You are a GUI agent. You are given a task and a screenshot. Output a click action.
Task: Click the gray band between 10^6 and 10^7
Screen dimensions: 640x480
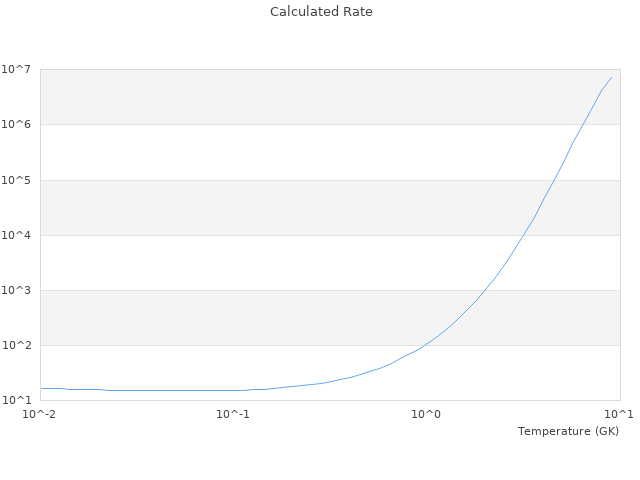pyautogui.click(x=300, y=97)
